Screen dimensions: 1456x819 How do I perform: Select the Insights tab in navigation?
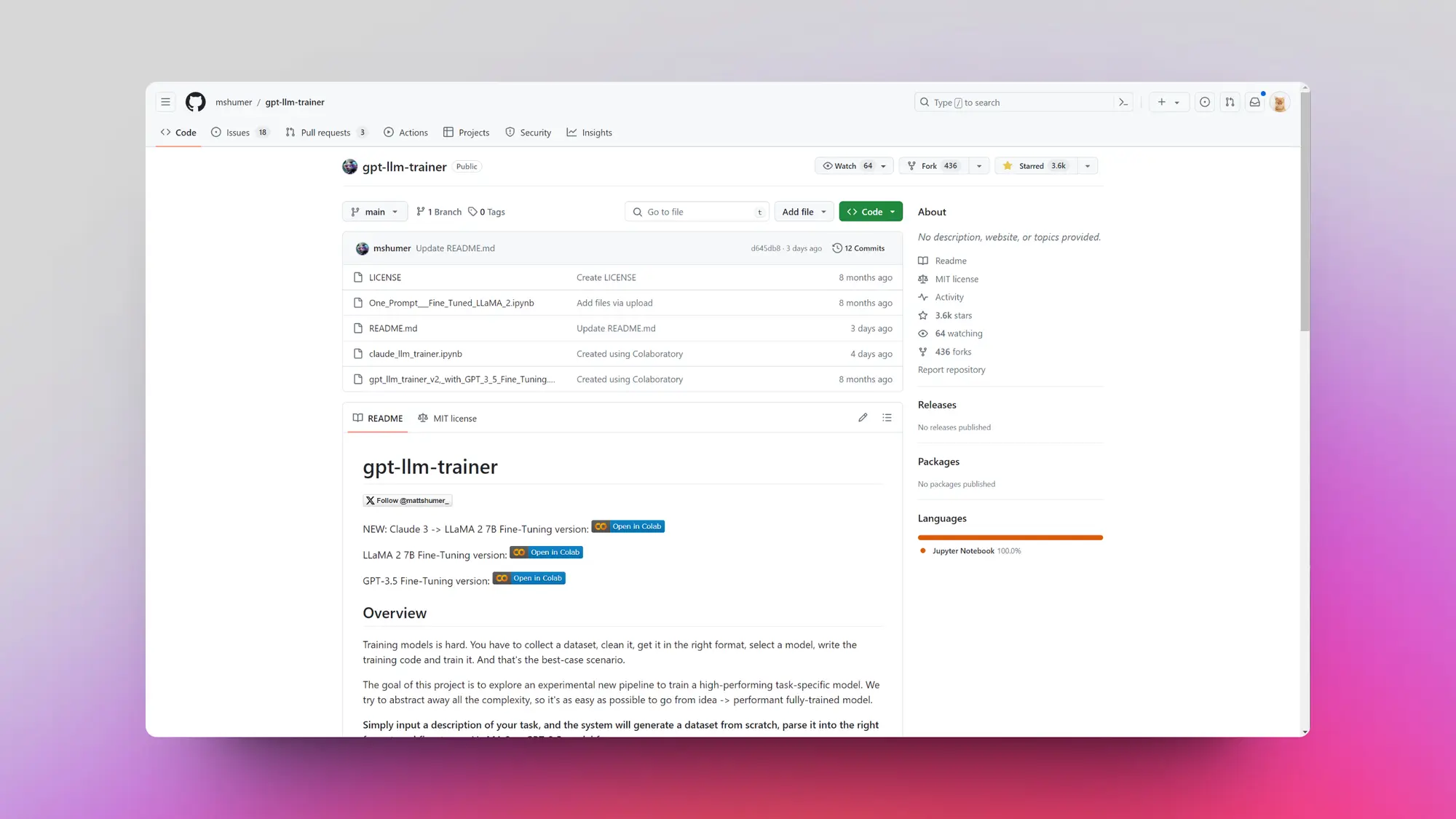[597, 132]
